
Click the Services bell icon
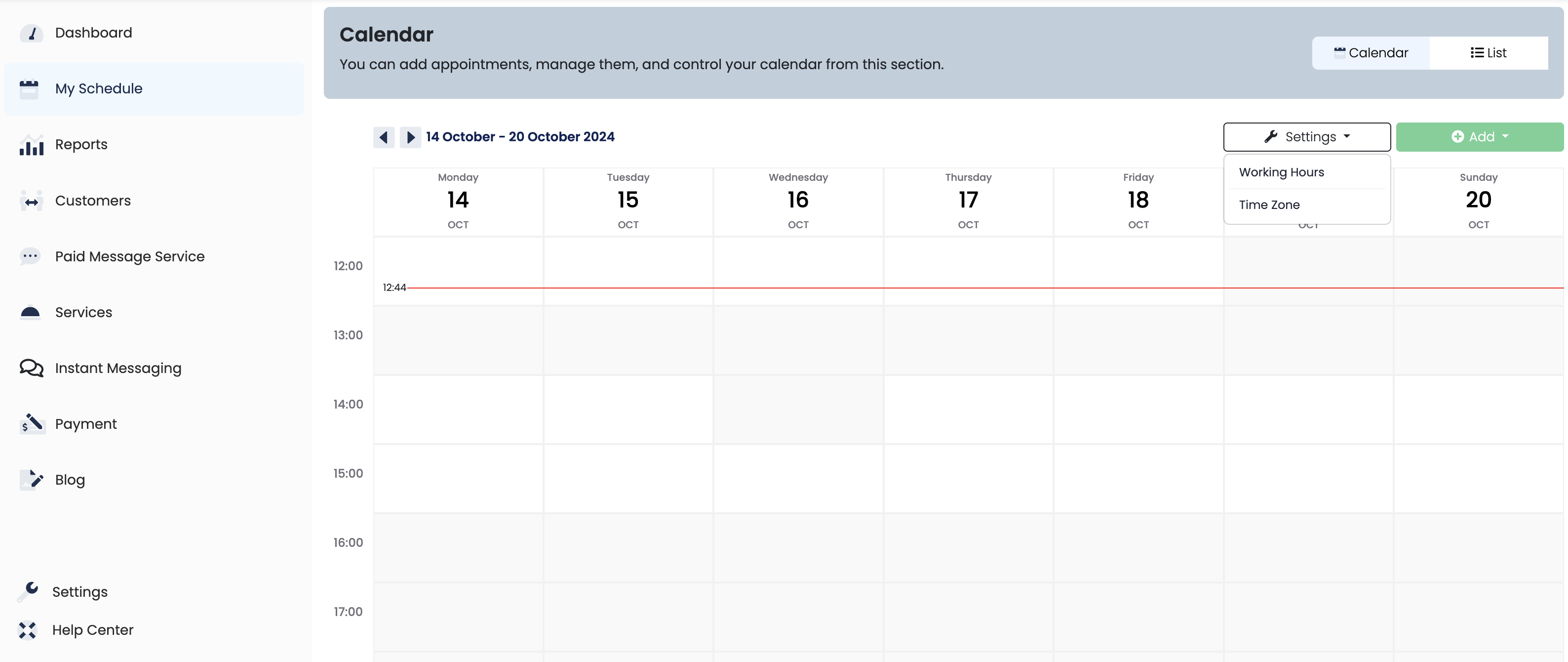pos(30,312)
